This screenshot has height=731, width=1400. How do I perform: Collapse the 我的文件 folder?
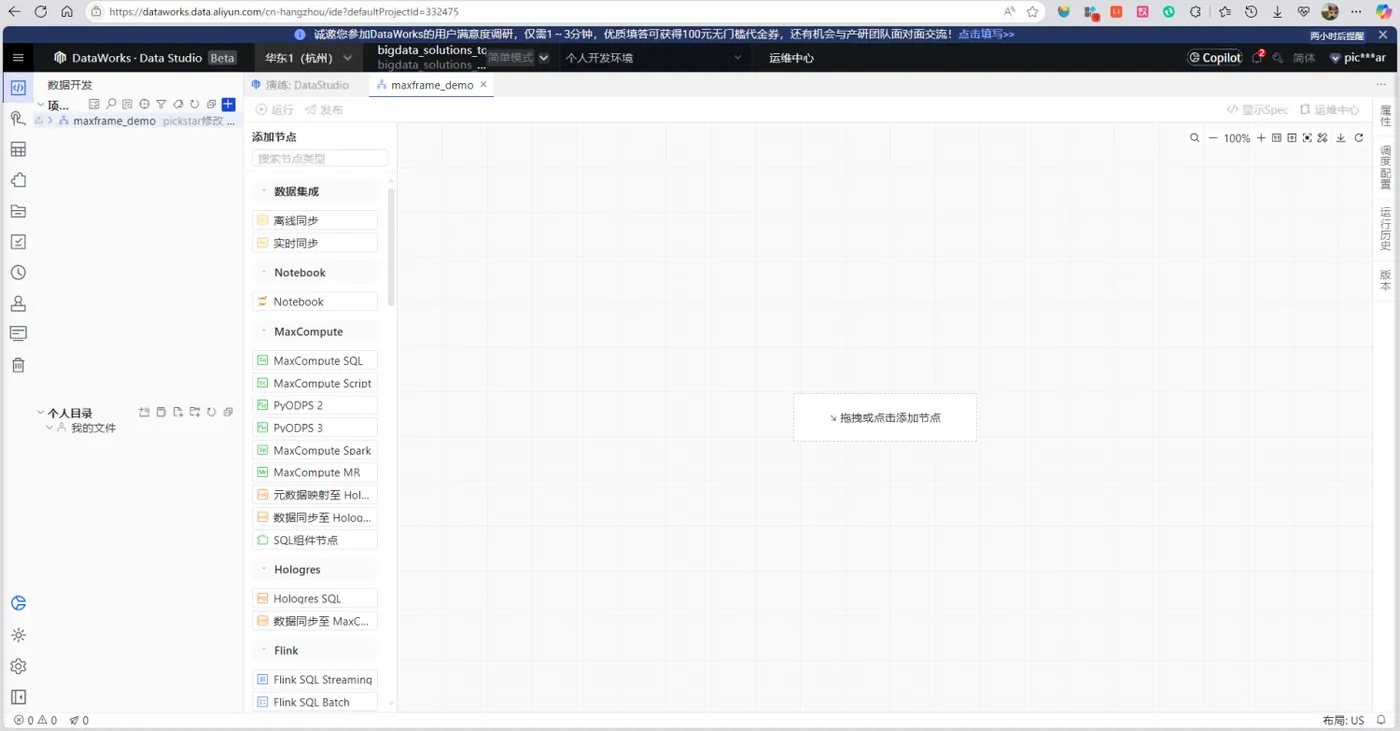(50, 428)
